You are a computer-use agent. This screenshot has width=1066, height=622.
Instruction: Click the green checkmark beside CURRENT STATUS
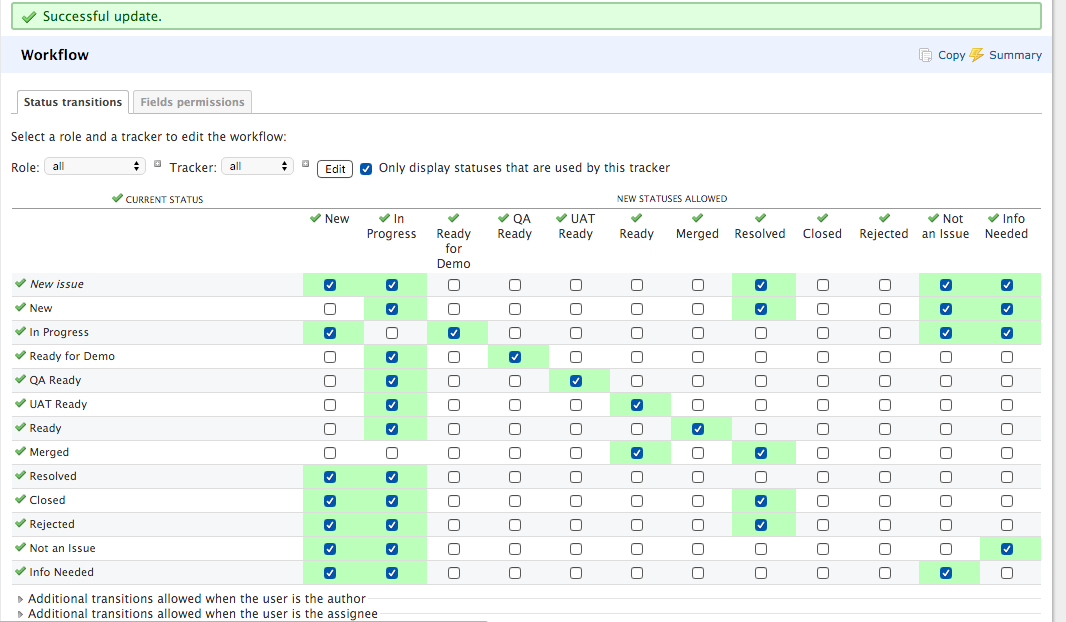pos(118,198)
